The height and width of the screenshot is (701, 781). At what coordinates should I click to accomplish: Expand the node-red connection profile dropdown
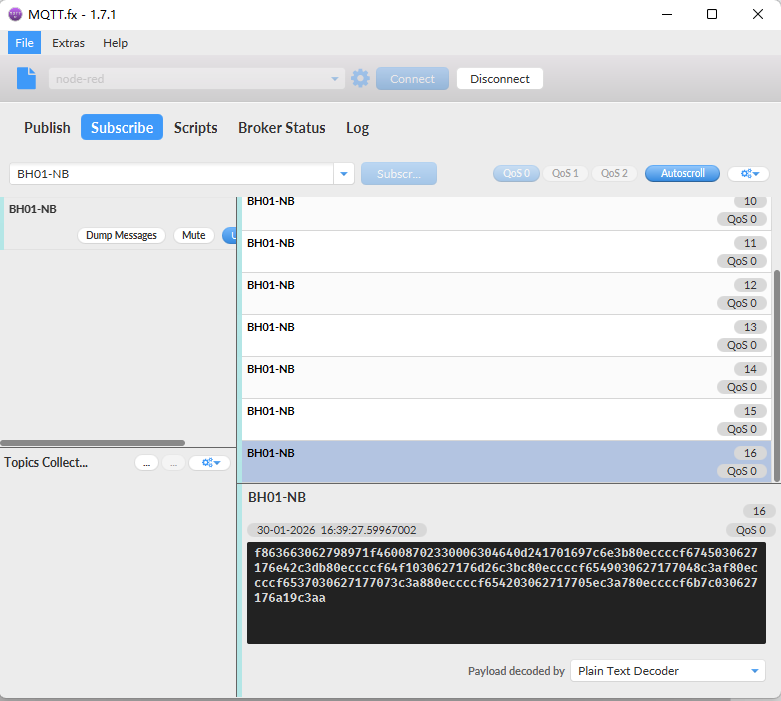tap(335, 79)
